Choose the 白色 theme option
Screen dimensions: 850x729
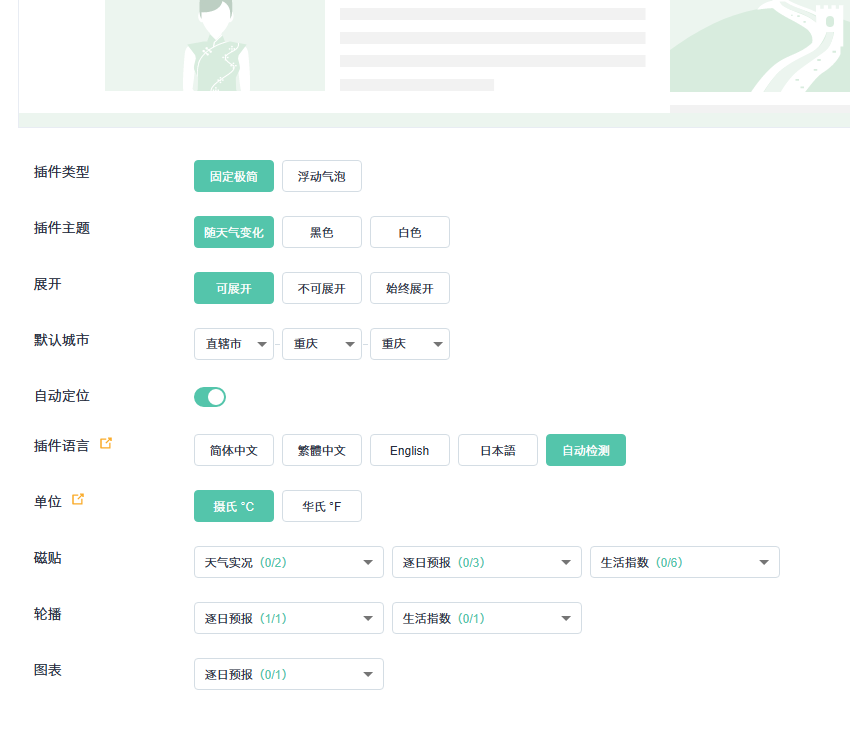pyautogui.click(x=410, y=232)
